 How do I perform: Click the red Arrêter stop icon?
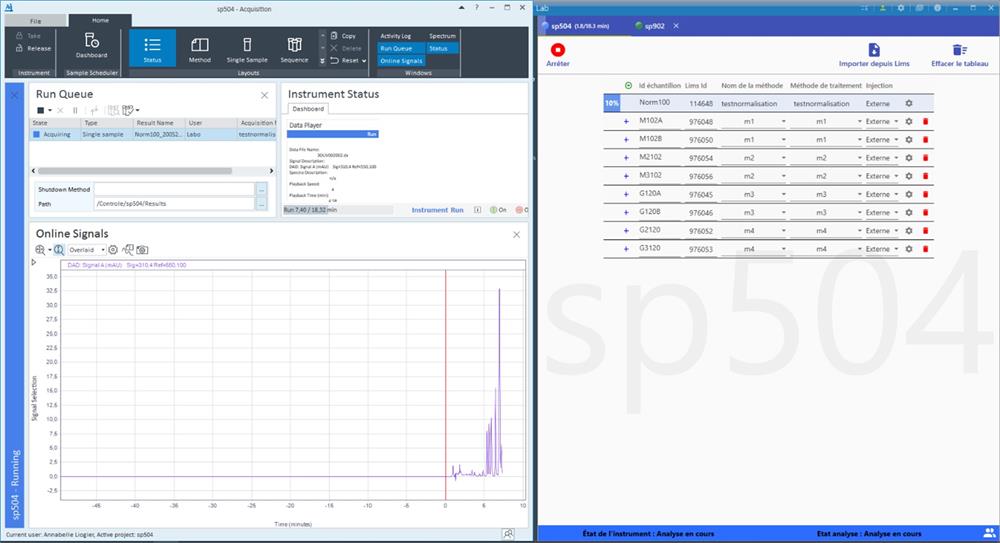(557, 50)
